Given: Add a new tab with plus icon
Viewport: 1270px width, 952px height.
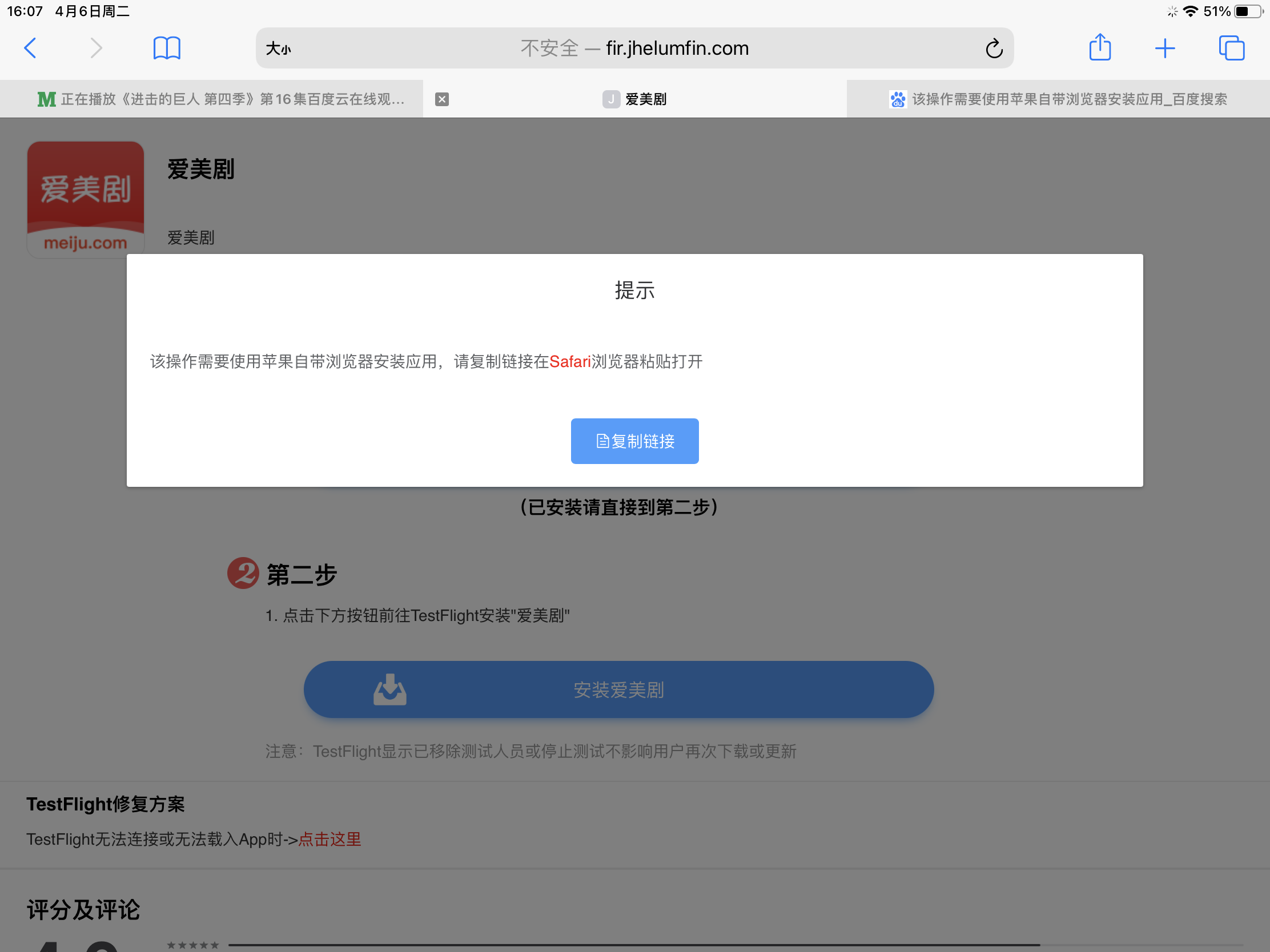Looking at the screenshot, I should click(x=1165, y=48).
